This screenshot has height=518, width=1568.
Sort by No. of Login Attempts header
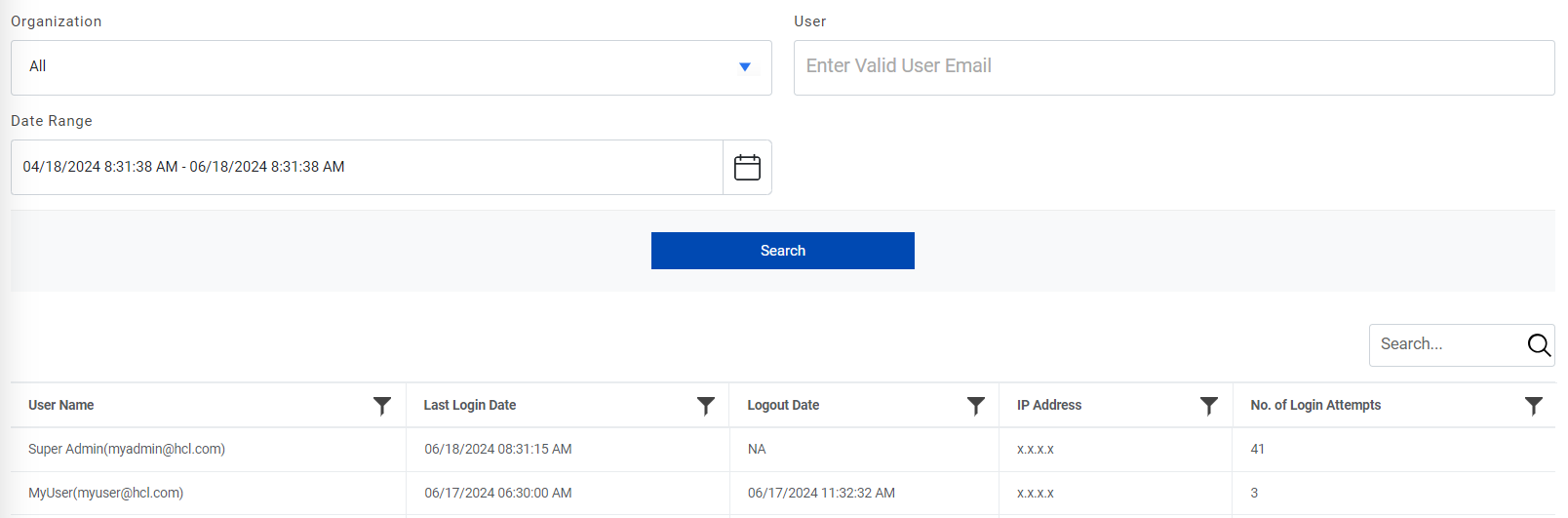(x=1315, y=406)
